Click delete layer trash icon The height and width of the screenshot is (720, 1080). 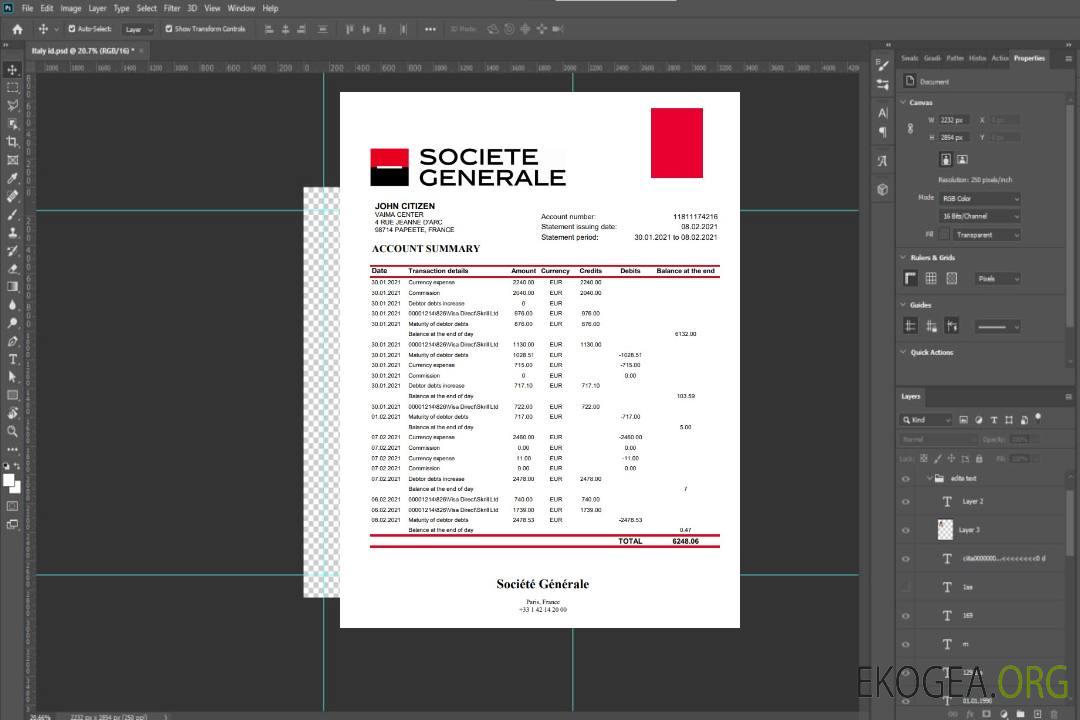tap(1054, 714)
